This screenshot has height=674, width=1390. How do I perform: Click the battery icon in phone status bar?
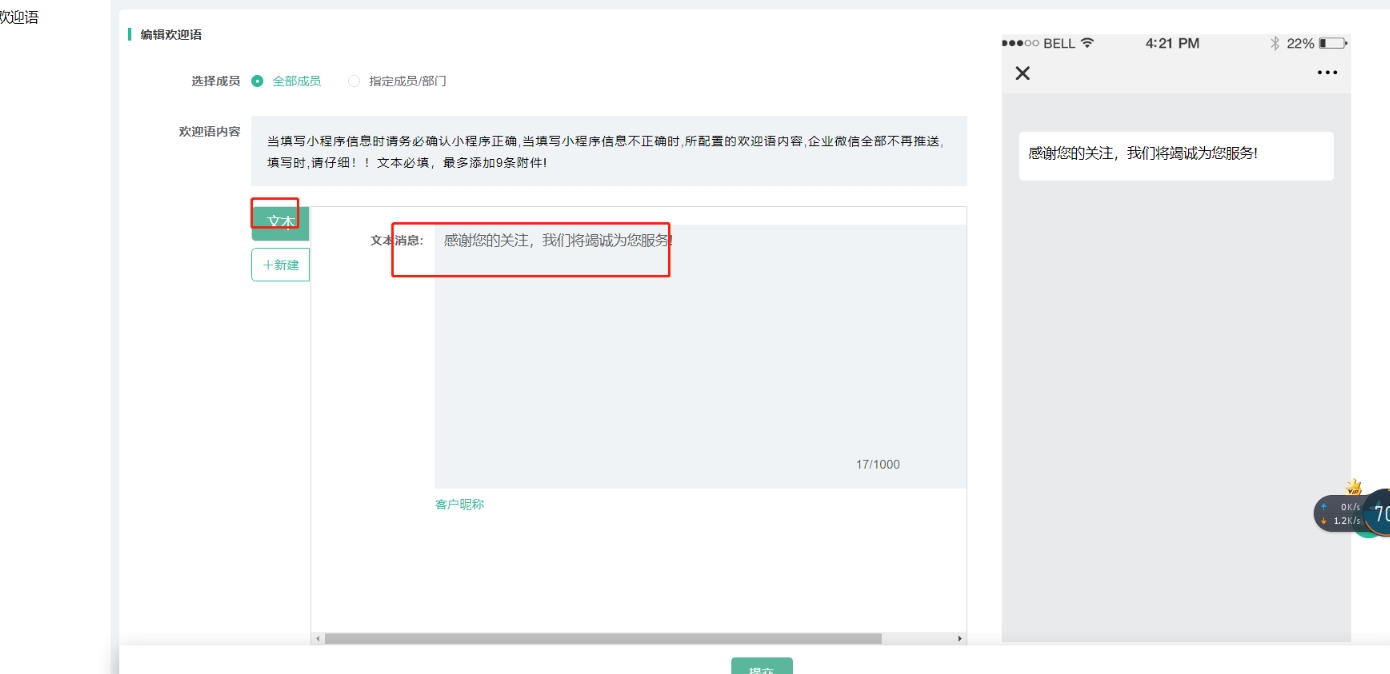coord(1333,43)
